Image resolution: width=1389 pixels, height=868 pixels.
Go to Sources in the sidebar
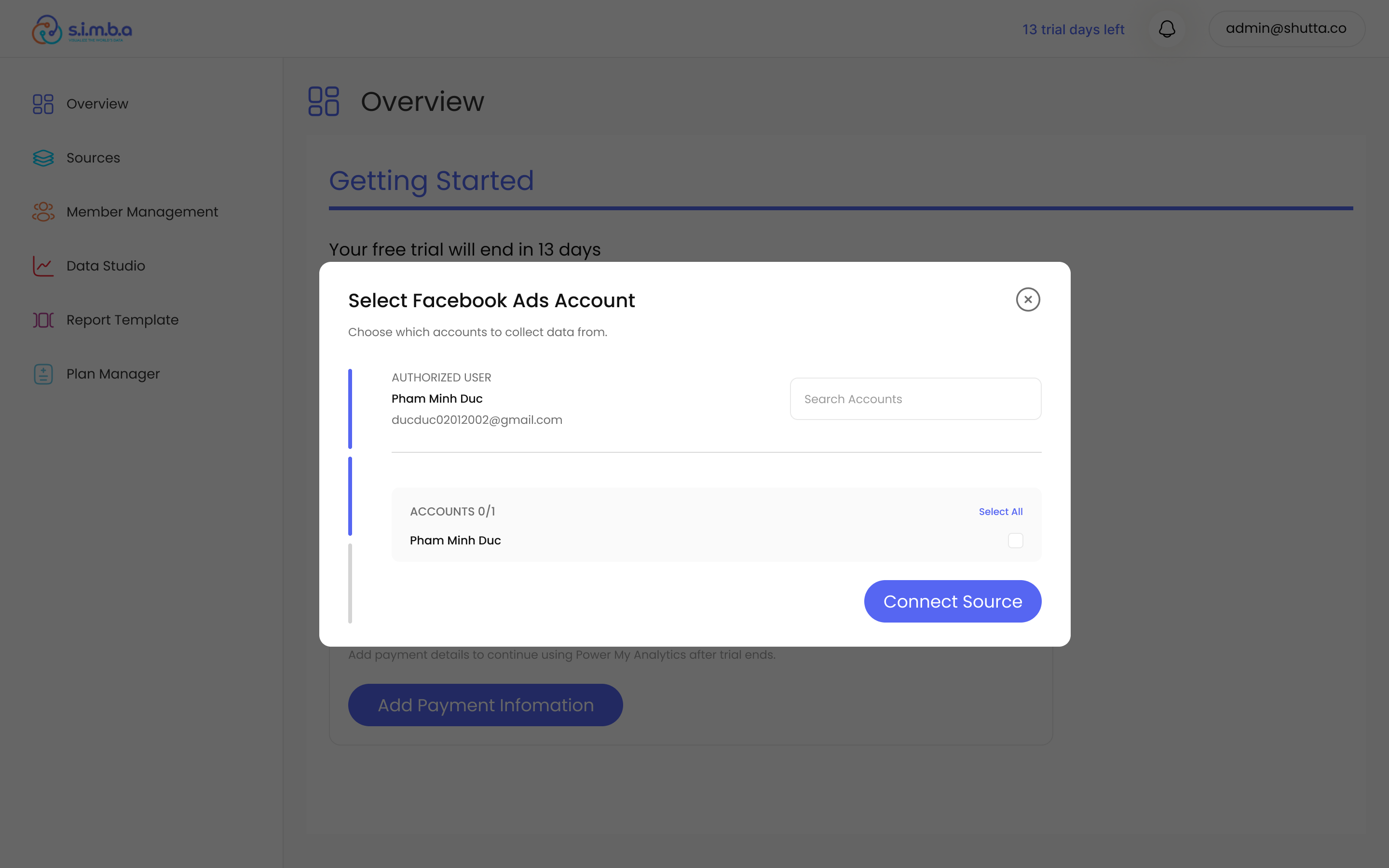click(94, 158)
